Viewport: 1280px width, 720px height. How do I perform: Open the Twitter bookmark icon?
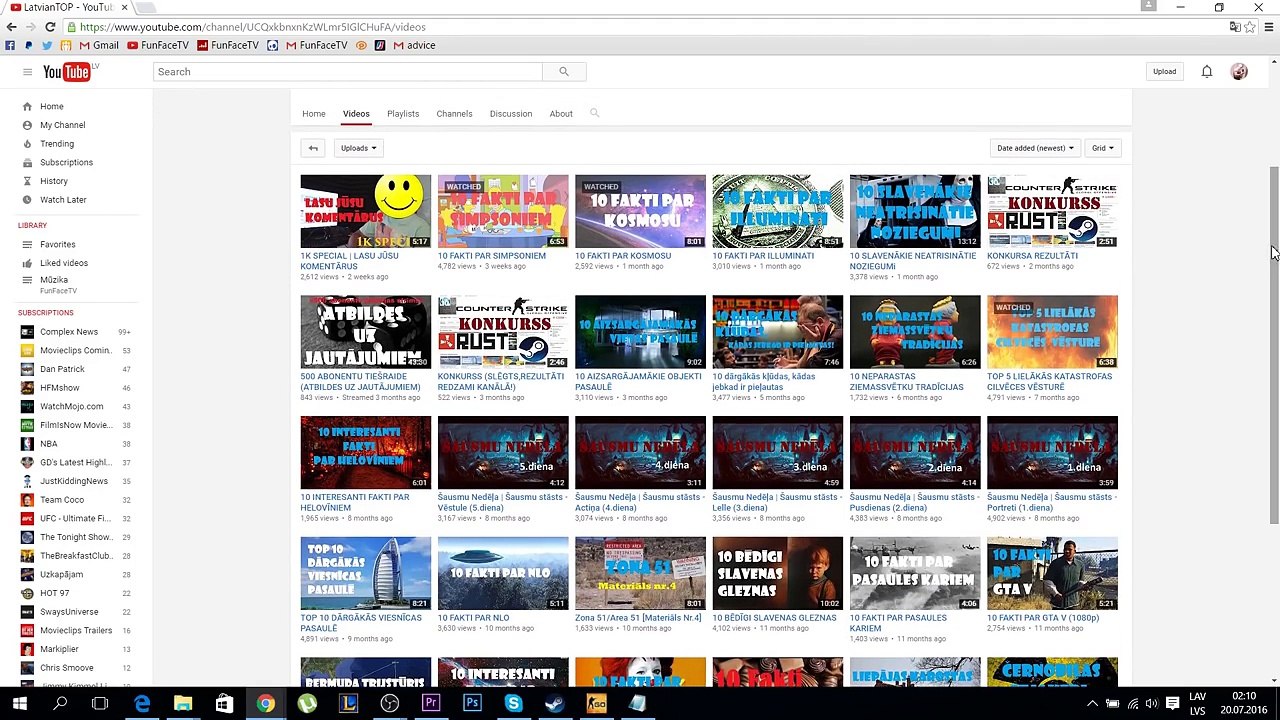pos(47,45)
